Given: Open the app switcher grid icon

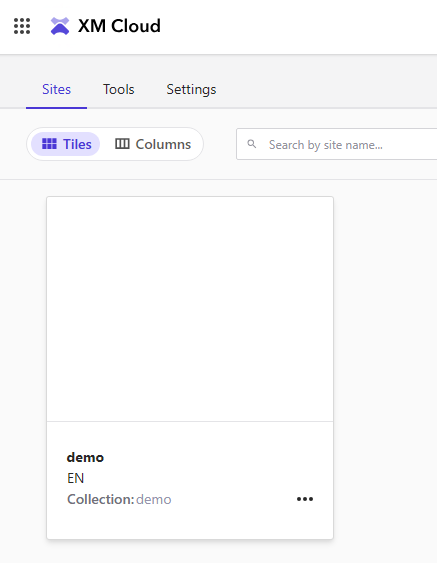Looking at the screenshot, I should (x=22, y=26).
